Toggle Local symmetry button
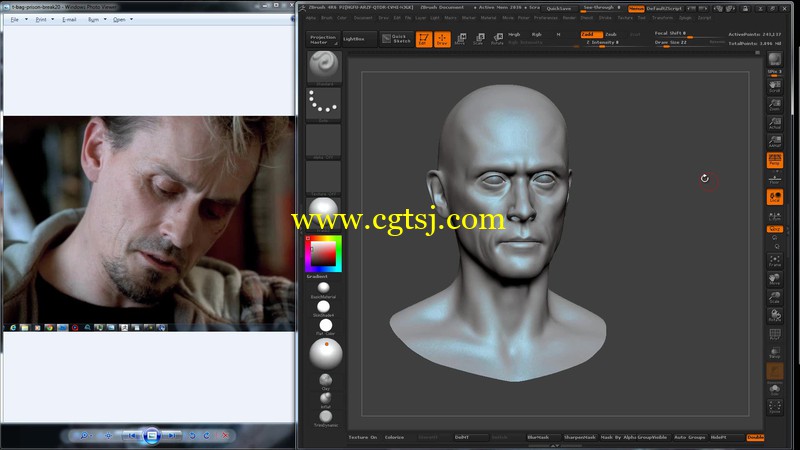 (x=774, y=197)
